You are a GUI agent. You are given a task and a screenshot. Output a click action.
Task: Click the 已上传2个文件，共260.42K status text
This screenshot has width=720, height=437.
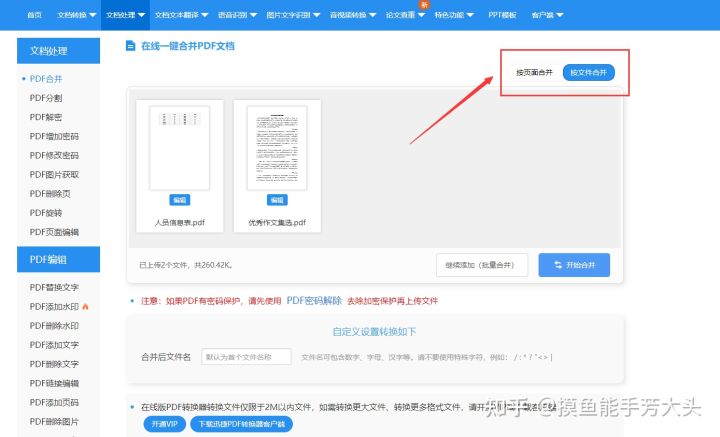coord(186,265)
